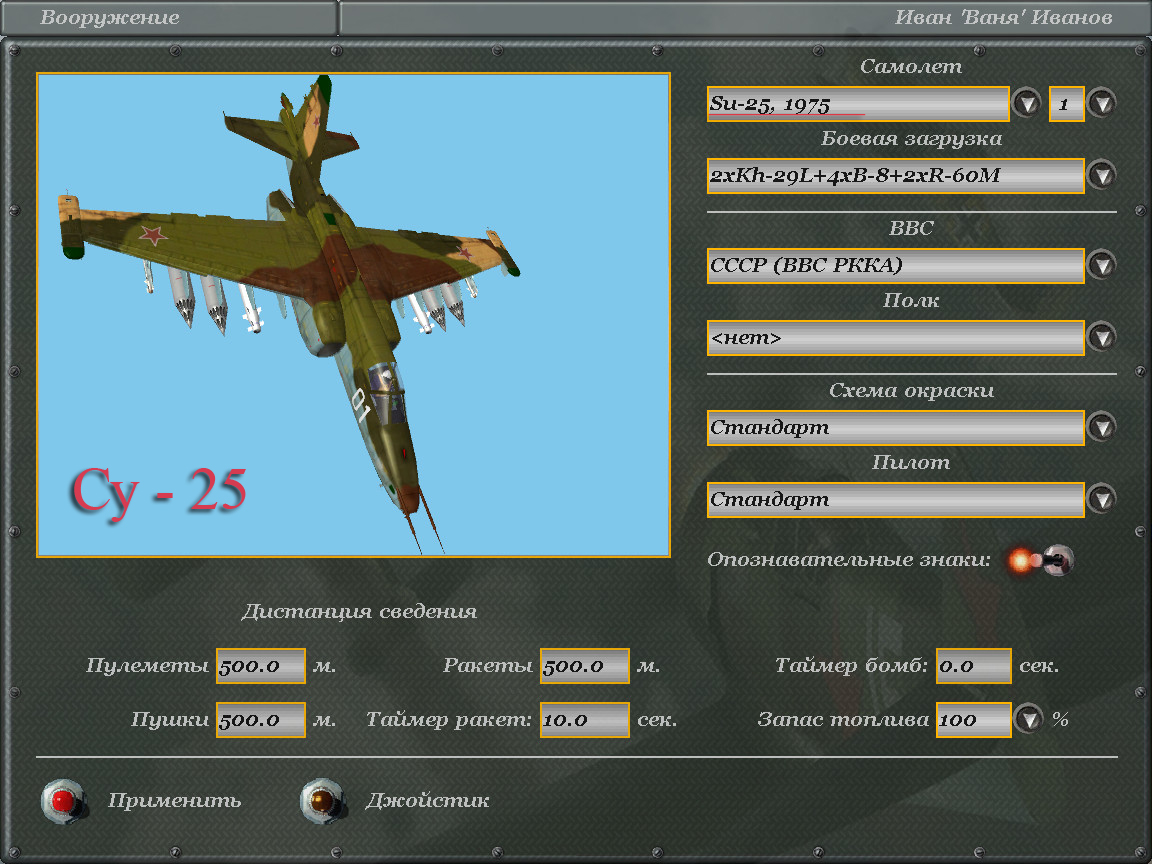The height and width of the screenshot is (864, 1152).
Task: Open the ВВС air force dropdown arrow
Action: coord(1101,265)
